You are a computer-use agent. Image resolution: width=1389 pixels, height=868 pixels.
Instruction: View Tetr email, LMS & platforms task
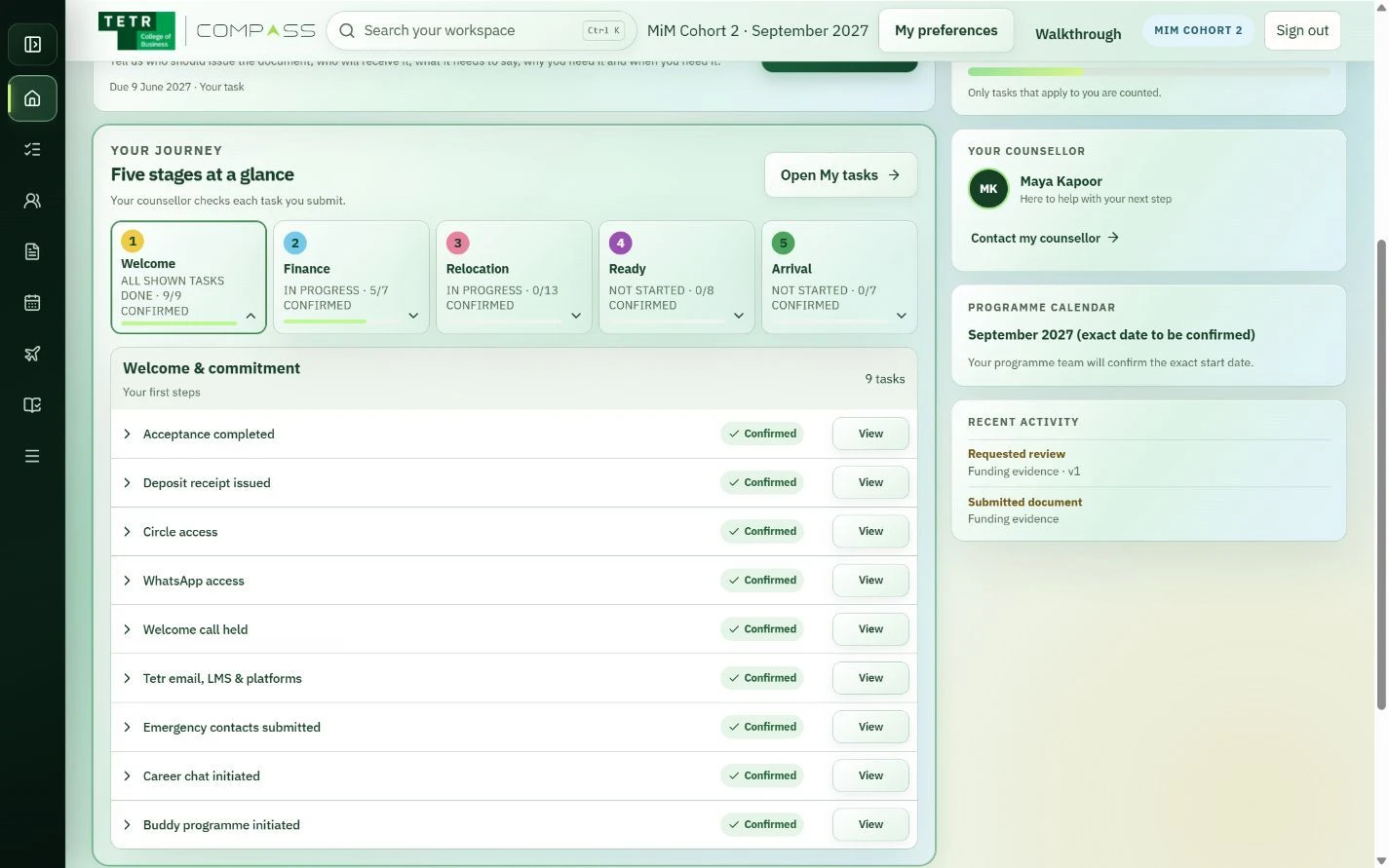(870, 678)
